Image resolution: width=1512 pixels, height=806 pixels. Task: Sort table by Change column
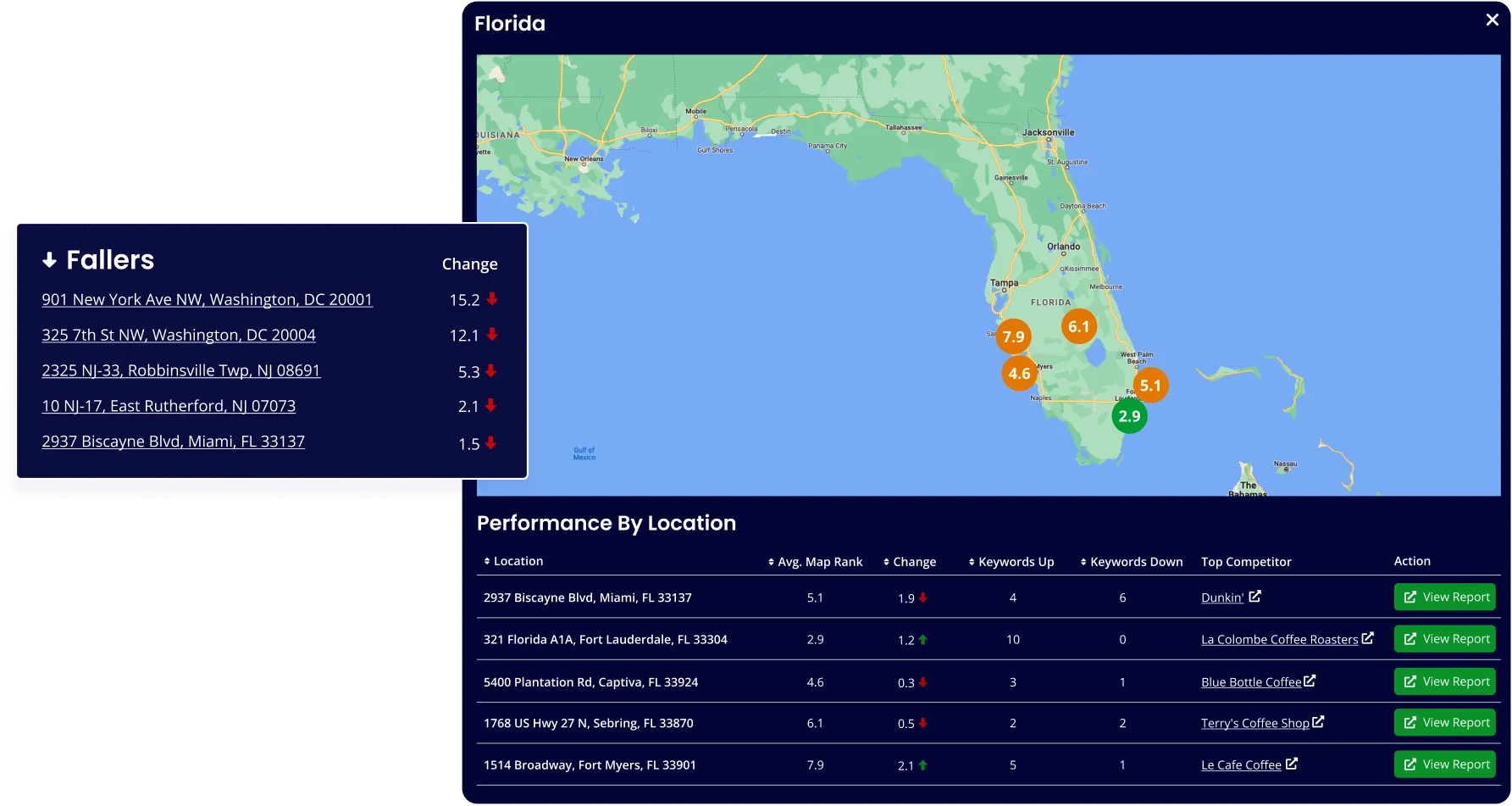tap(910, 562)
